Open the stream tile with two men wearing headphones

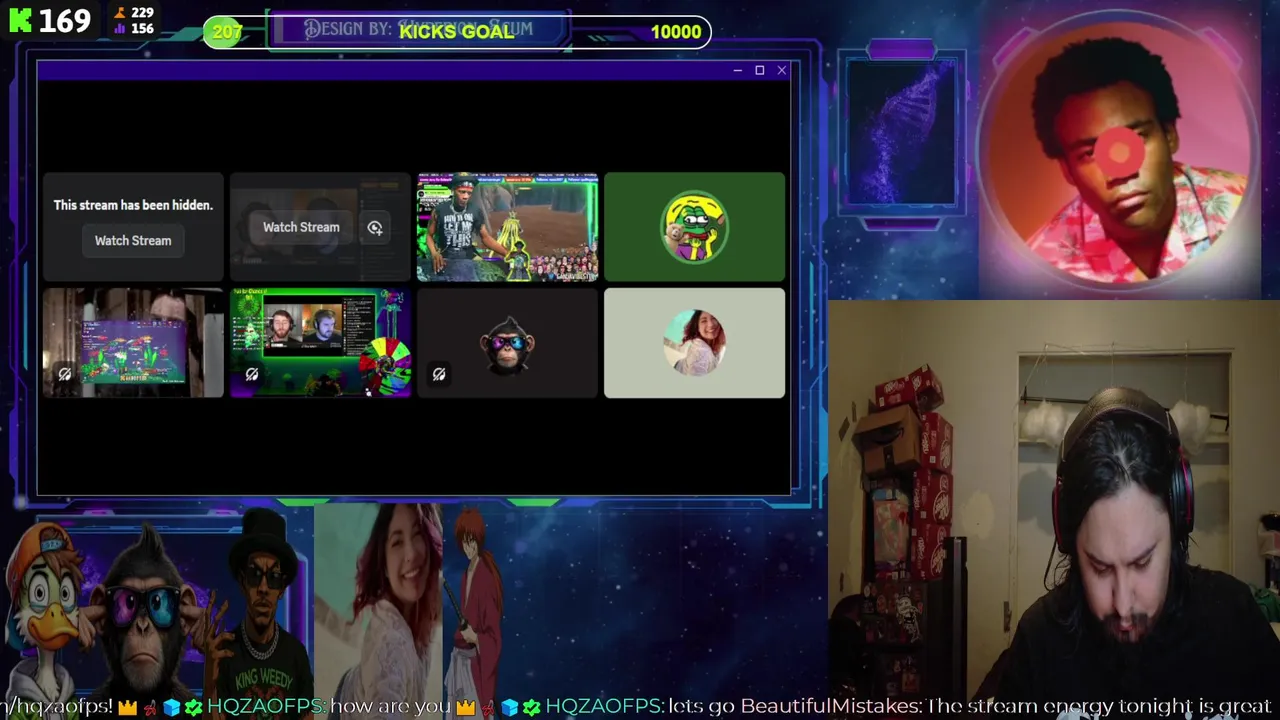point(320,343)
